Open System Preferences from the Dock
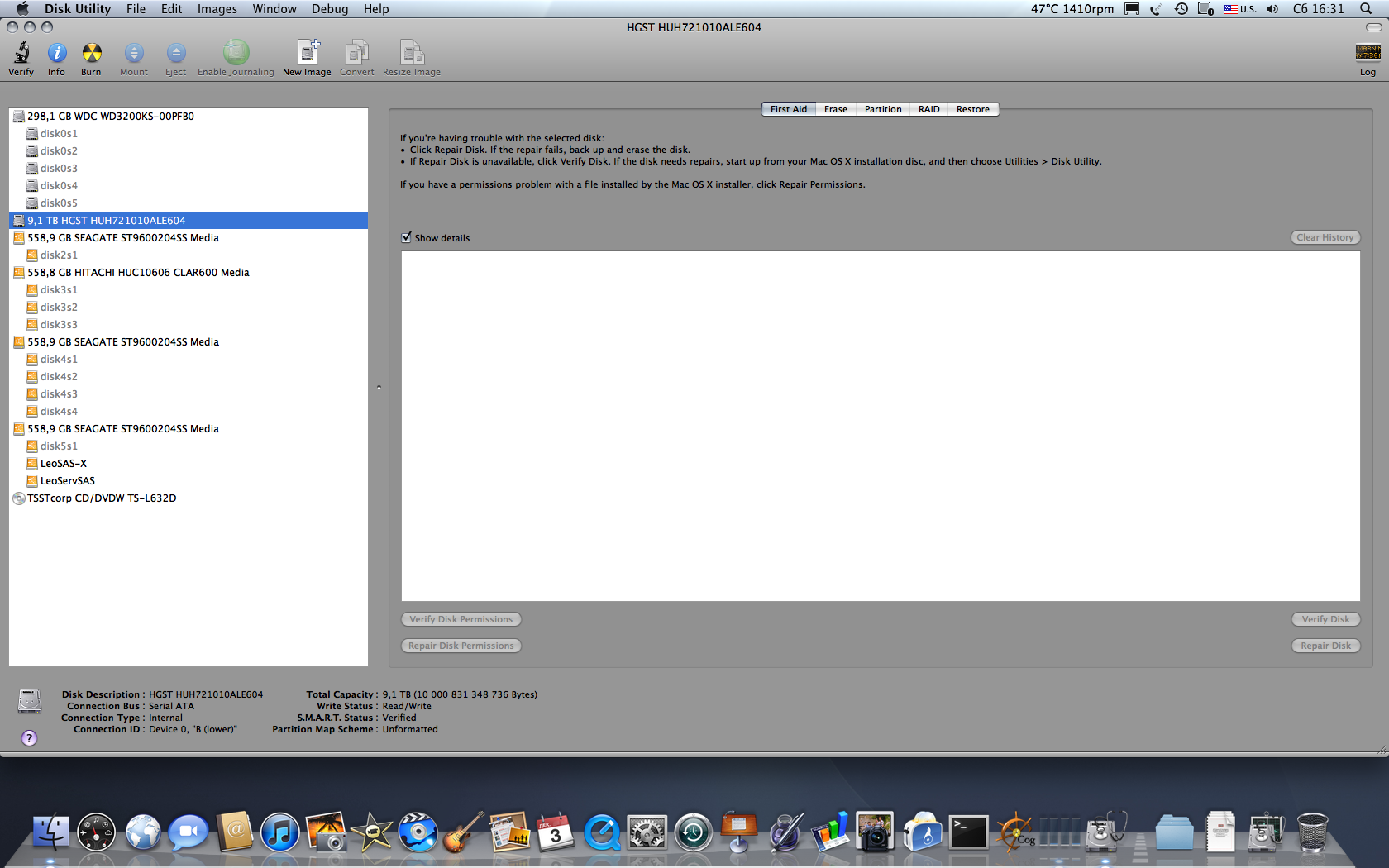The height and width of the screenshot is (868, 1389). click(x=647, y=832)
